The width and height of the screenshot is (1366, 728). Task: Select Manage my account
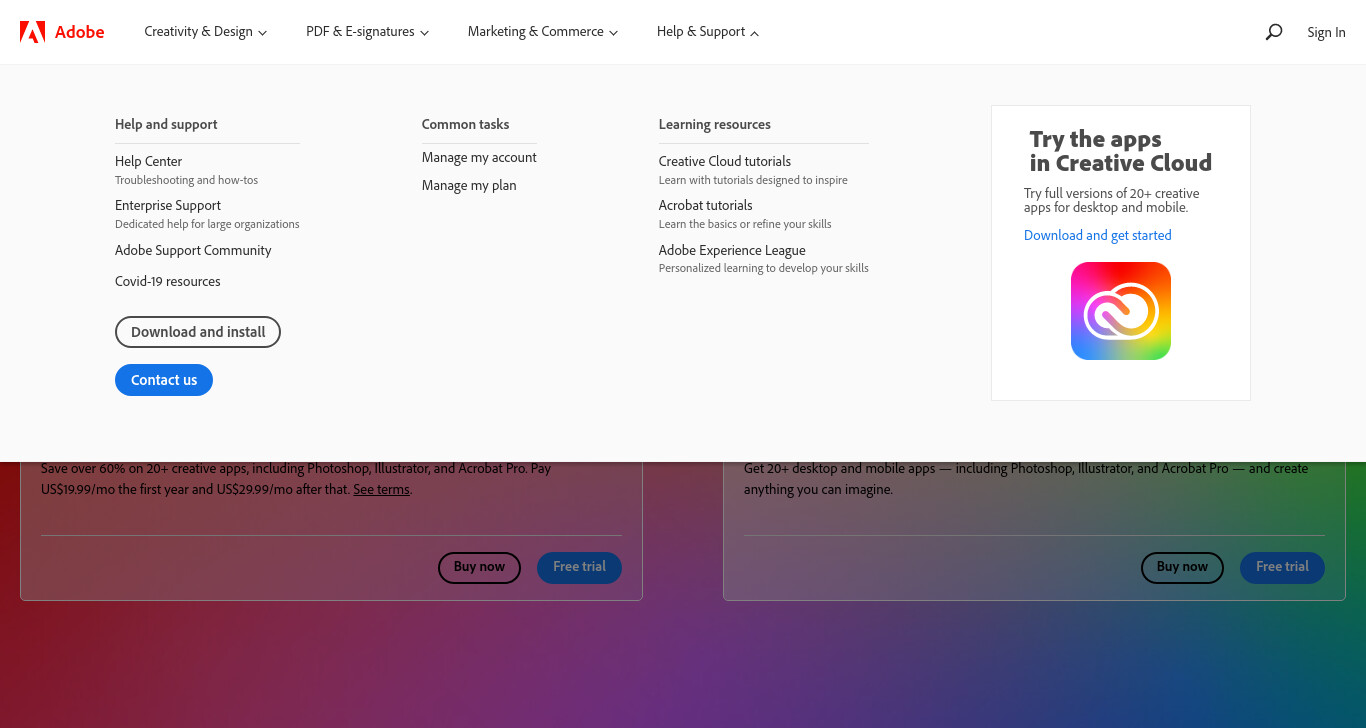click(x=479, y=157)
